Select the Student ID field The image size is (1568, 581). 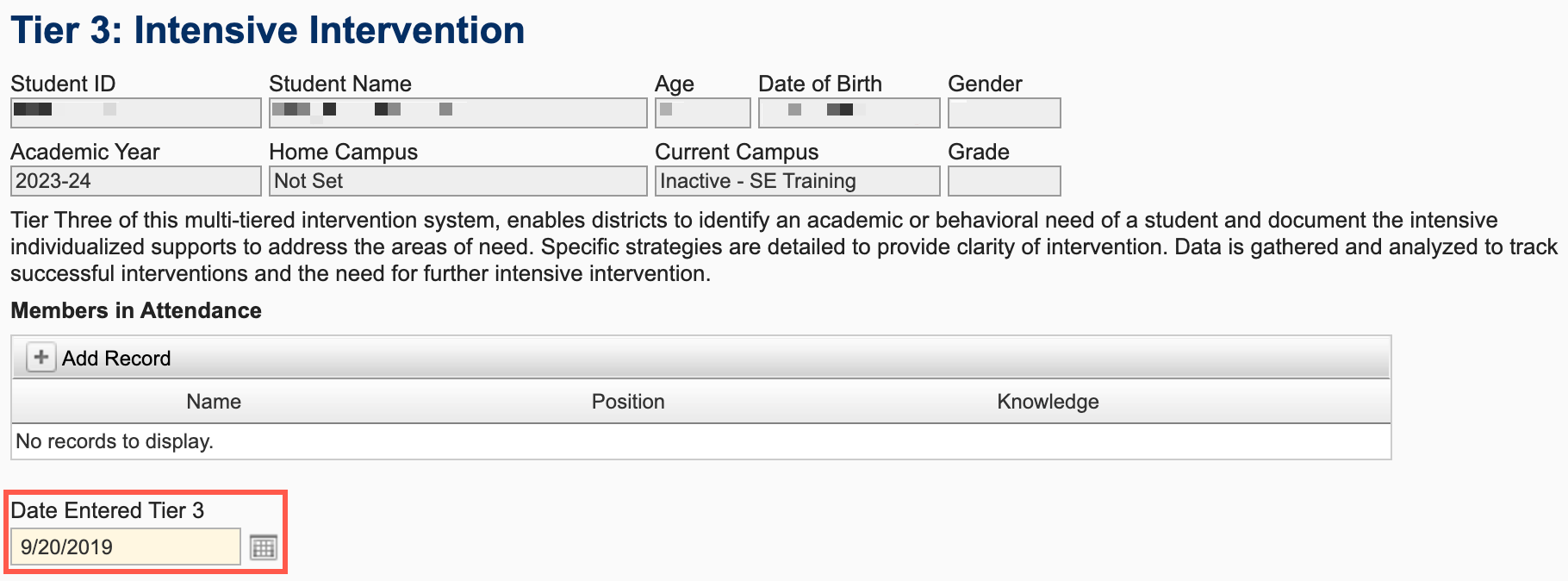[x=135, y=113]
